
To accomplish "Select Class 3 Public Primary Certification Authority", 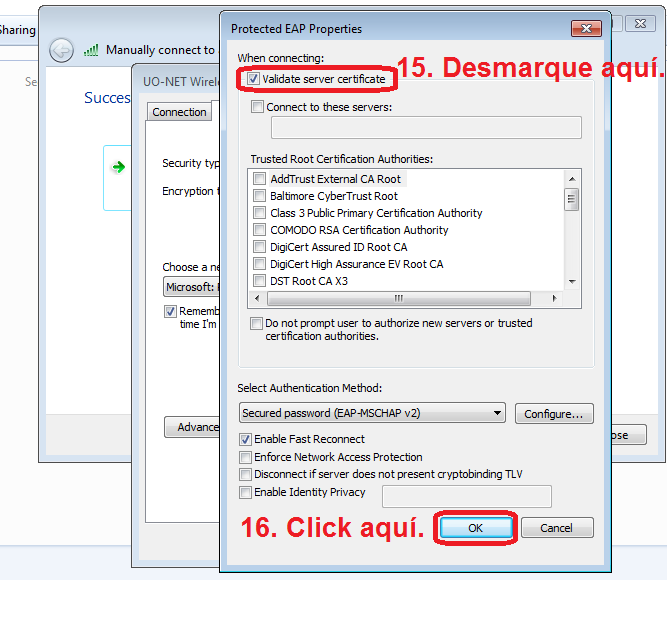I will (x=260, y=213).
